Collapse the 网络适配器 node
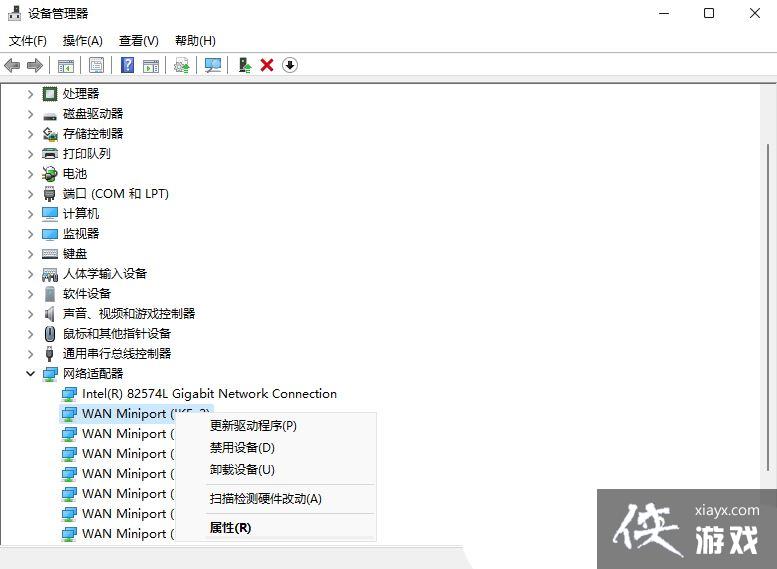 tap(30, 374)
